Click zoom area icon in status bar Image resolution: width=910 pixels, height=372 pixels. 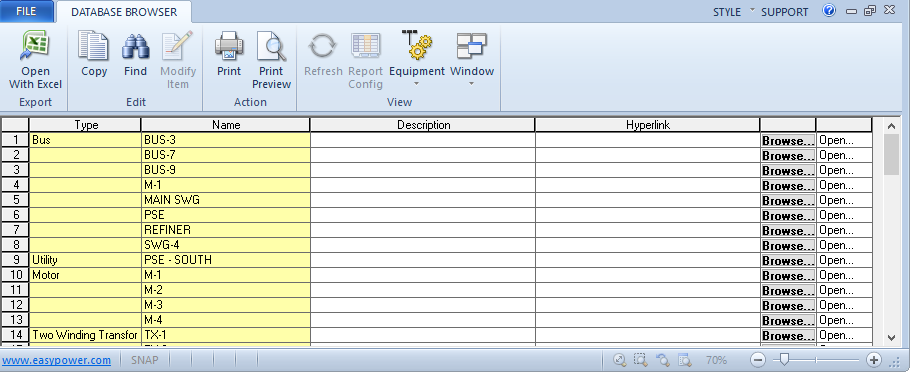[640, 360]
